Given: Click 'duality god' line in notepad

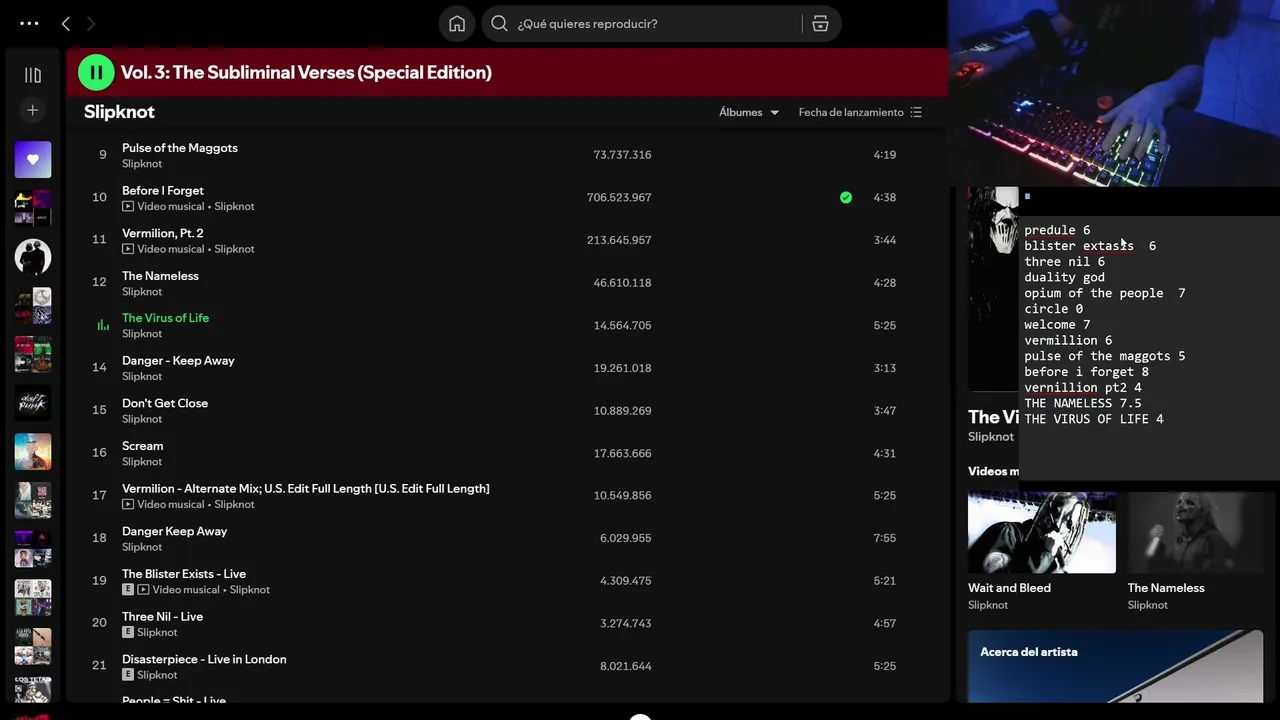Looking at the screenshot, I should tap(1064, 277).
